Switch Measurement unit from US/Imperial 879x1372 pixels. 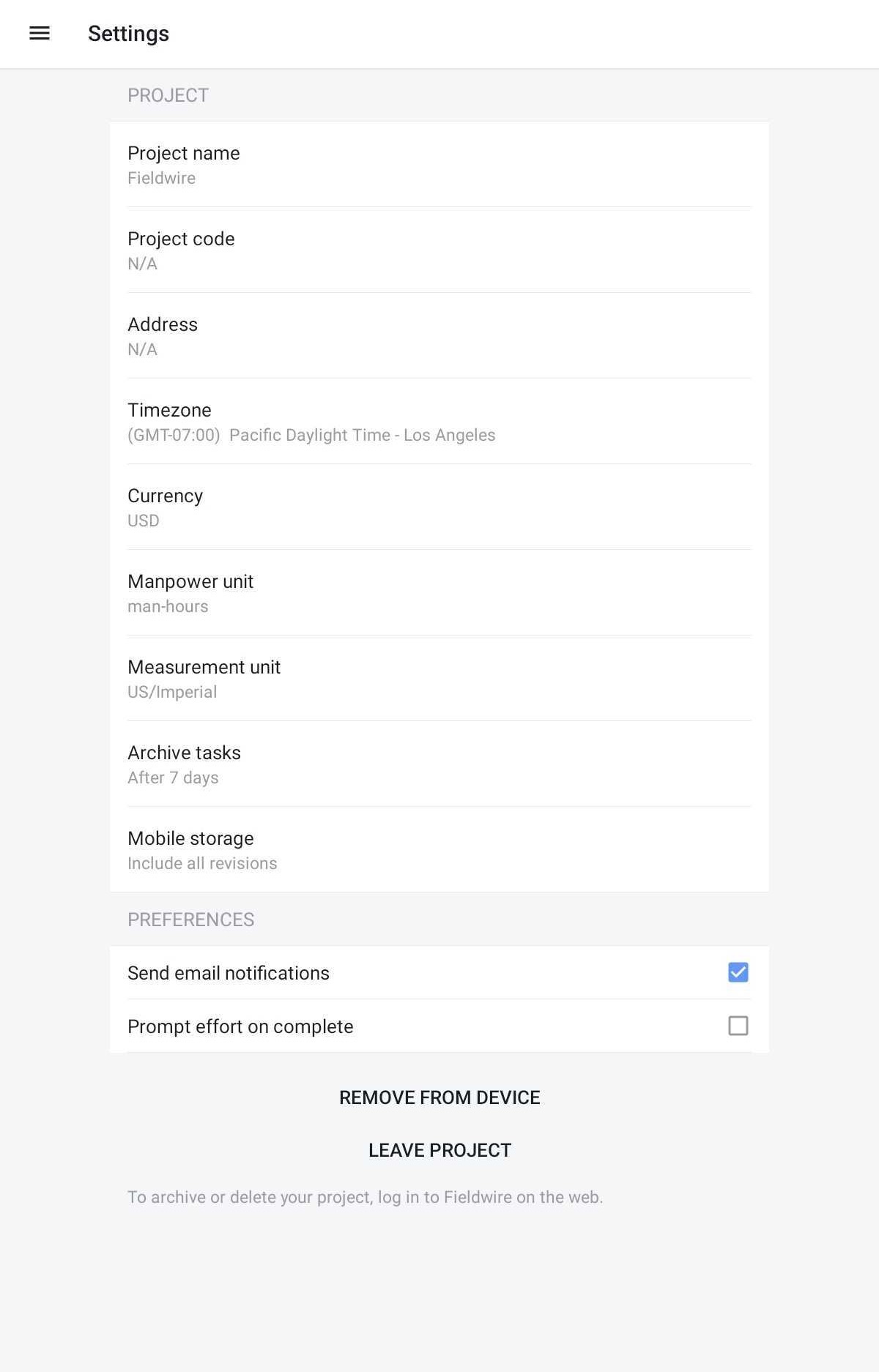439,678
